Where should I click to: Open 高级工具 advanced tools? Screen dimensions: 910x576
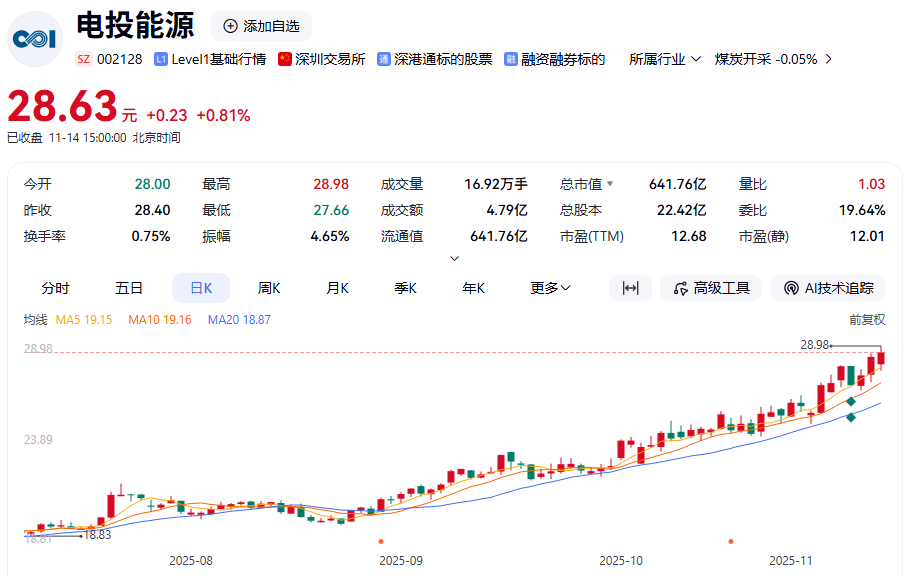(x=711, y=288)
